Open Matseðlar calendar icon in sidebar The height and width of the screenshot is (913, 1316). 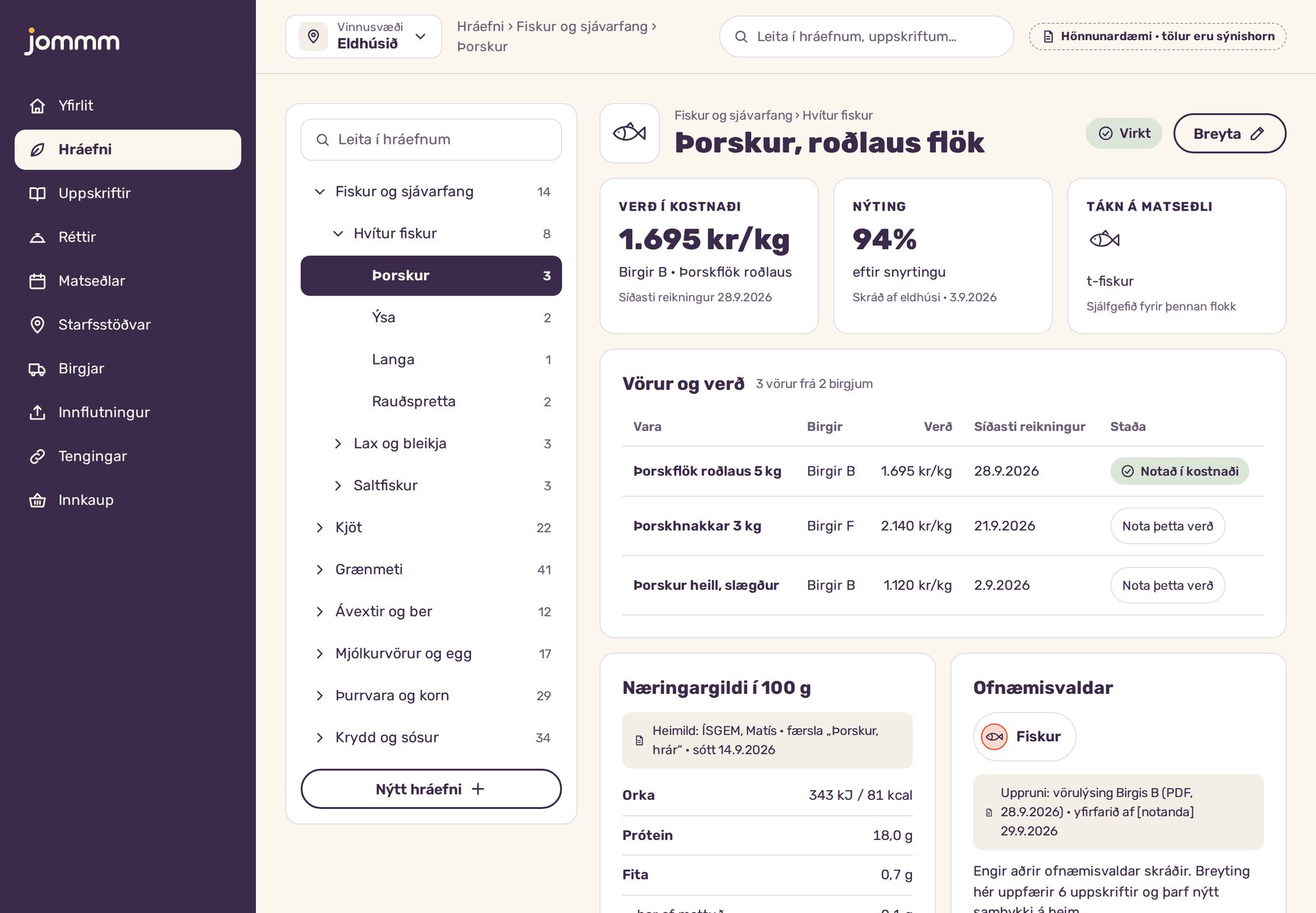[x=38, y=281]
